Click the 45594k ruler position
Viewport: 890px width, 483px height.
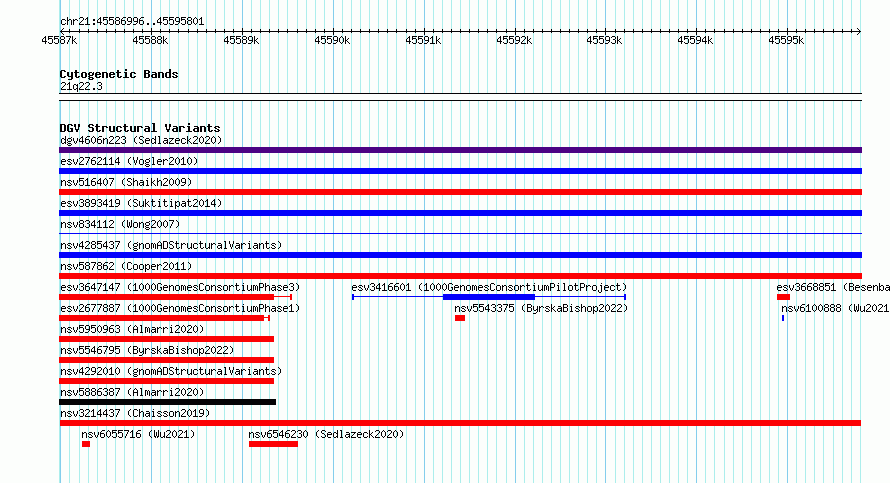coord(695,40)
